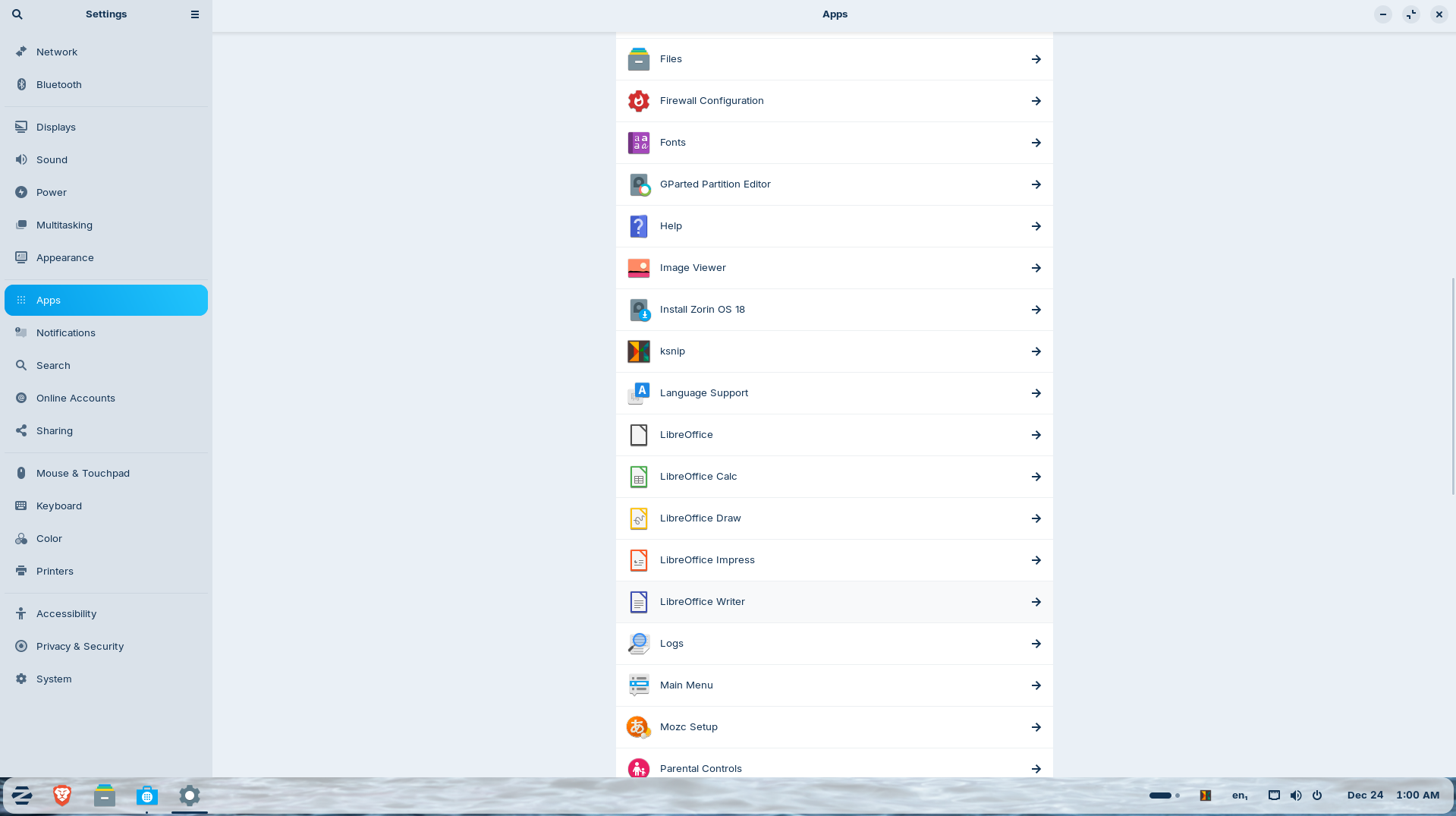Click the GParted Partition Editor app icon
Screen dimensions: 1456x816
tap(638, 184)
